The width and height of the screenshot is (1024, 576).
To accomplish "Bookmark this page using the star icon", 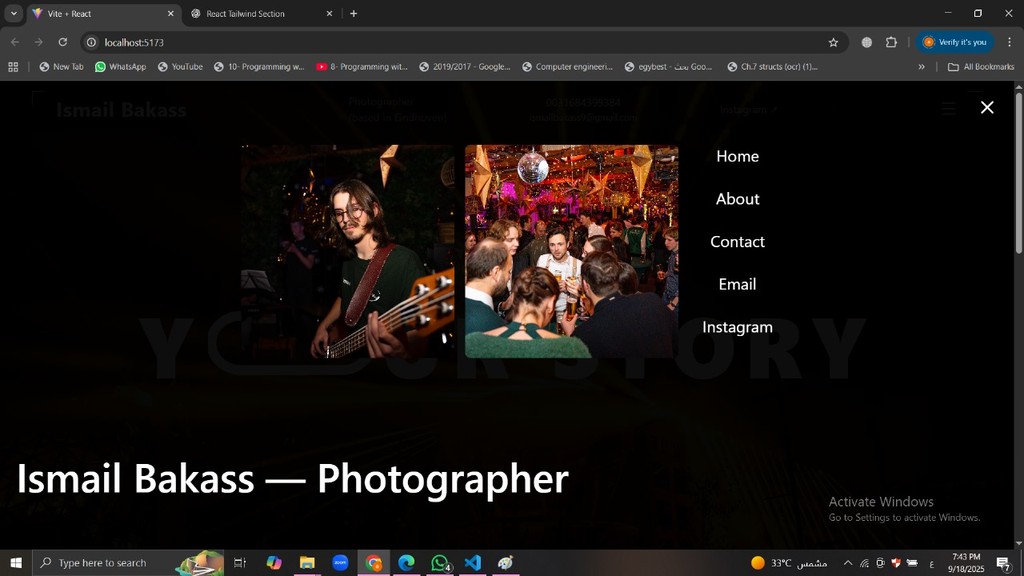I will tap(833, 42).
